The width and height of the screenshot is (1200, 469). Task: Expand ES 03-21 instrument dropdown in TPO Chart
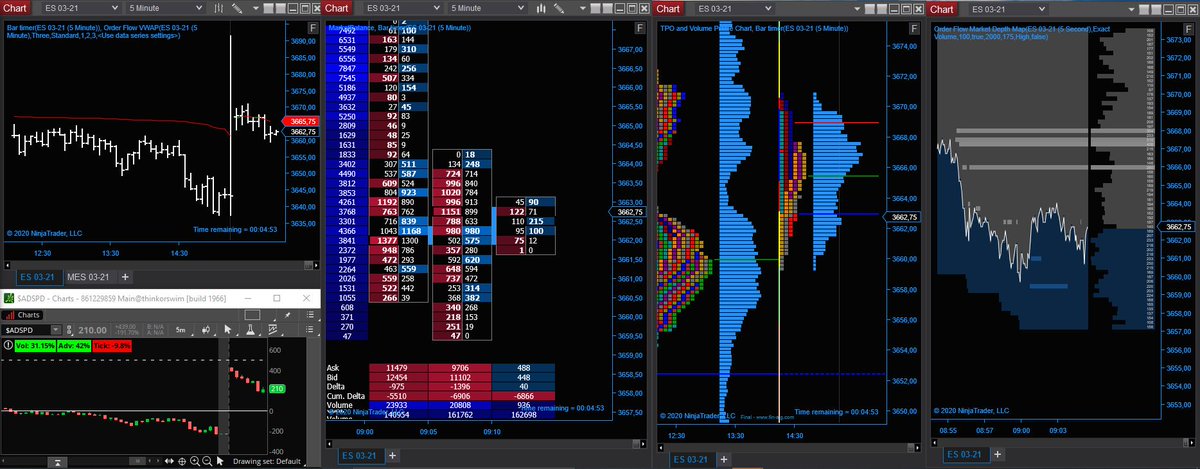(768, 9)
